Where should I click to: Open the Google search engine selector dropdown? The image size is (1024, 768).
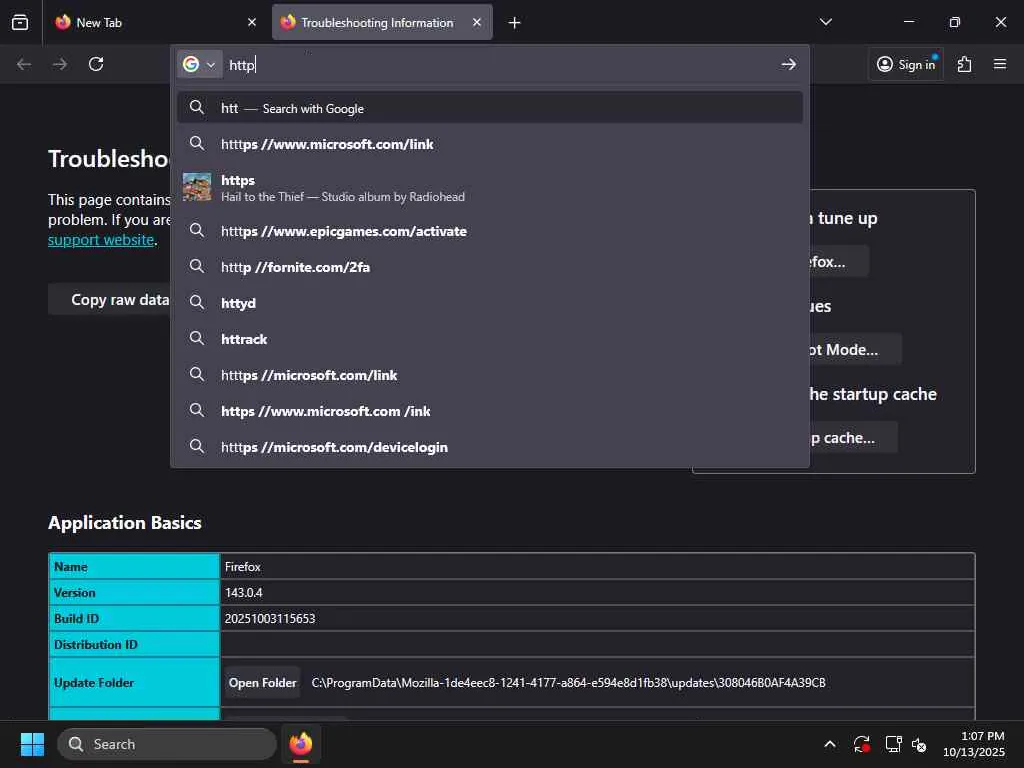(x=199, y=64)
